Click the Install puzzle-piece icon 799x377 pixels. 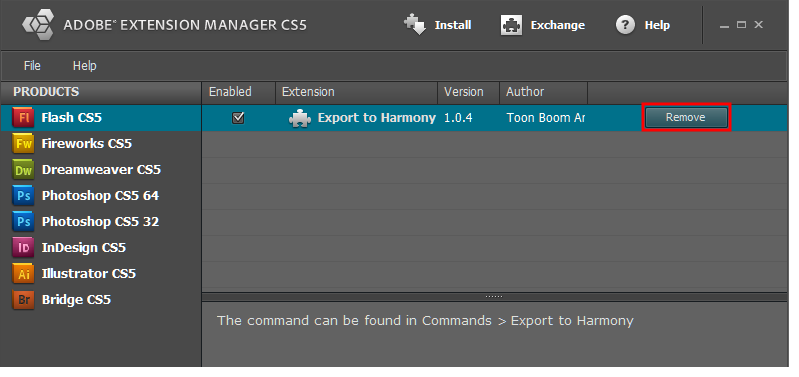[x=415, y=24]
